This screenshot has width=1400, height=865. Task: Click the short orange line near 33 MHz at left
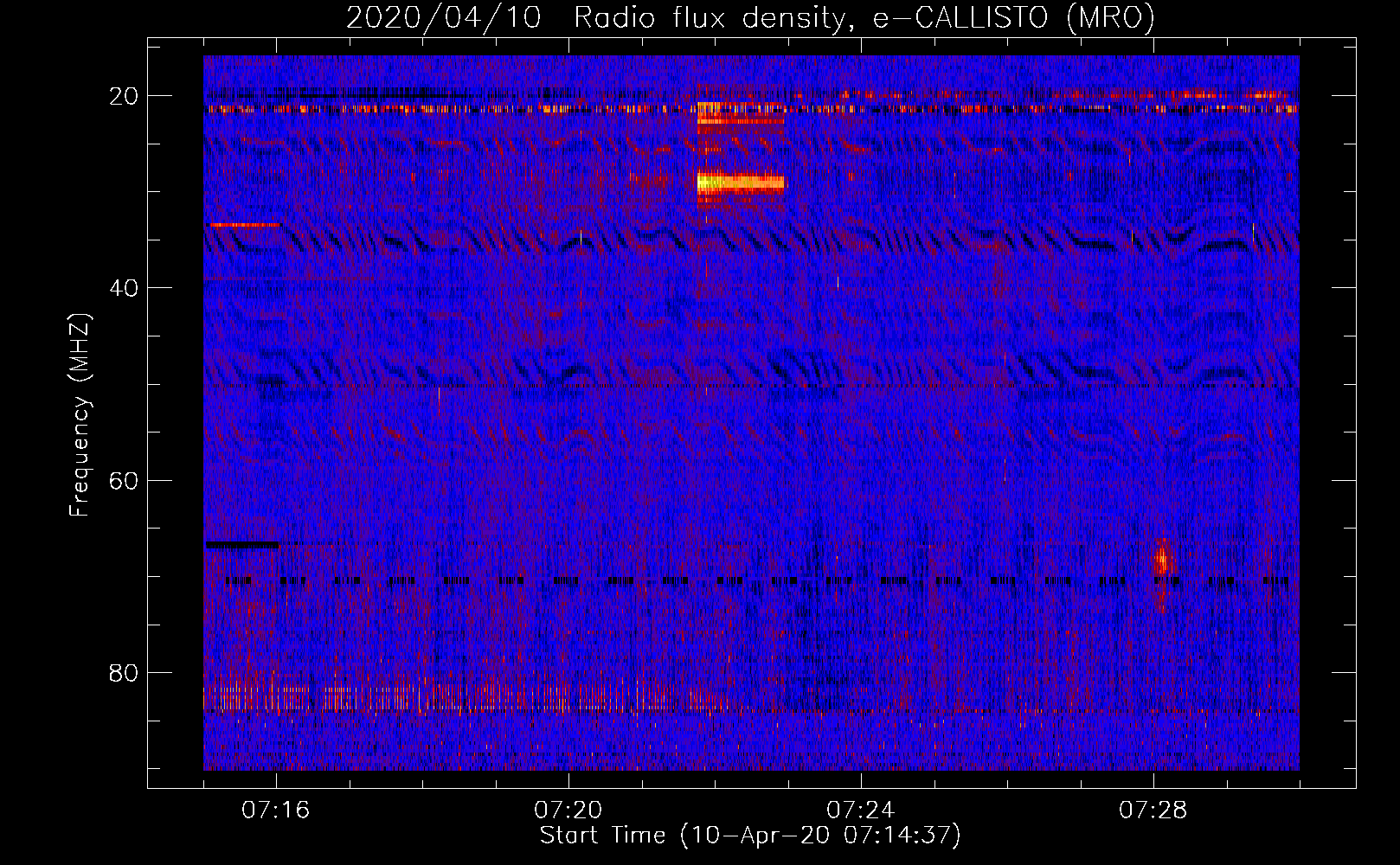tap(245, 225)
